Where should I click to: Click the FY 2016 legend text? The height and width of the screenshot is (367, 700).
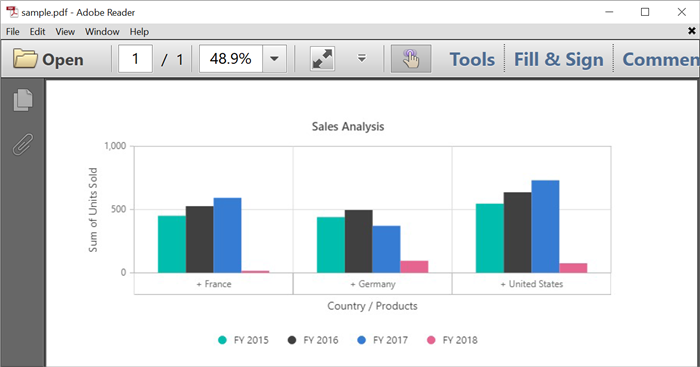point(321,340)
